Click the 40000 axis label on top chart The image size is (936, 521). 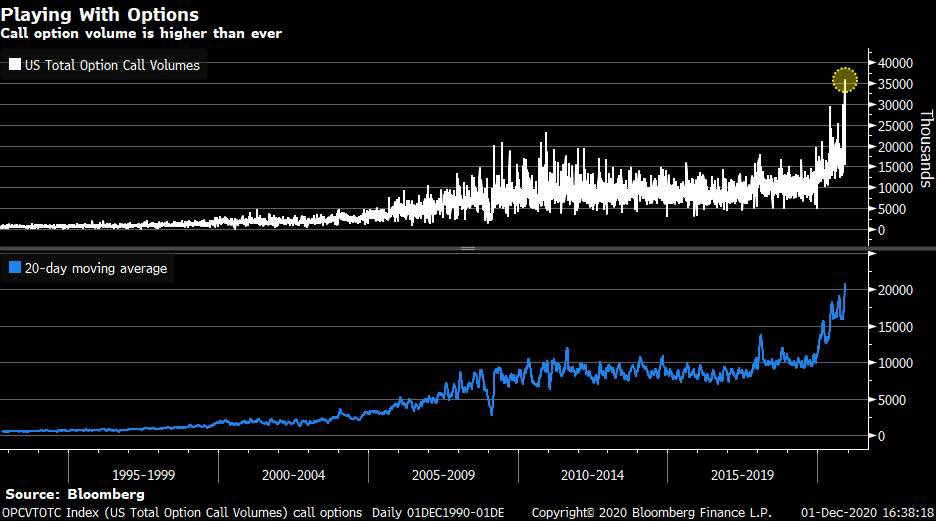895,63
